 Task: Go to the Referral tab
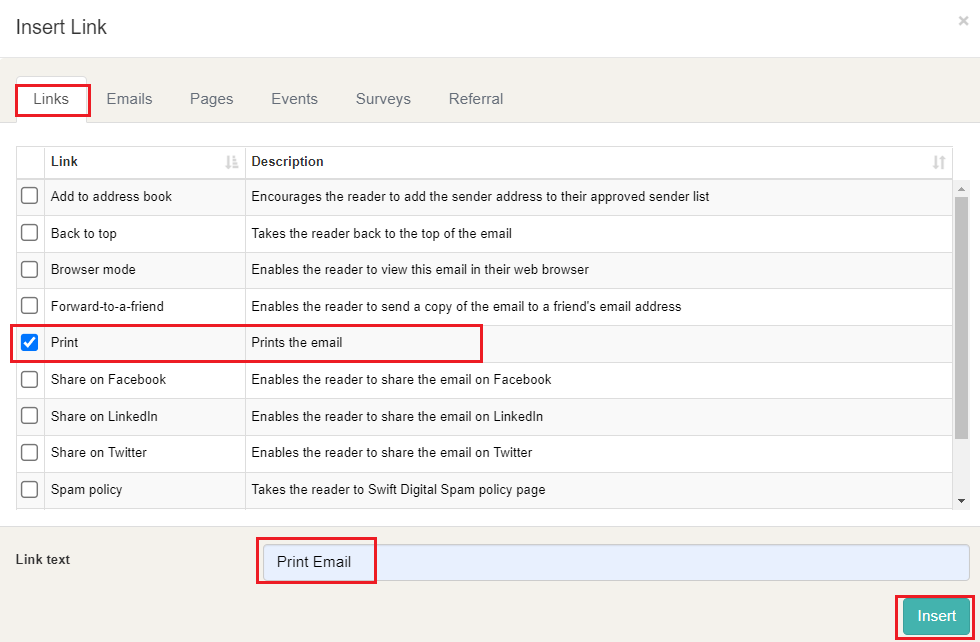tap(476, 99)
